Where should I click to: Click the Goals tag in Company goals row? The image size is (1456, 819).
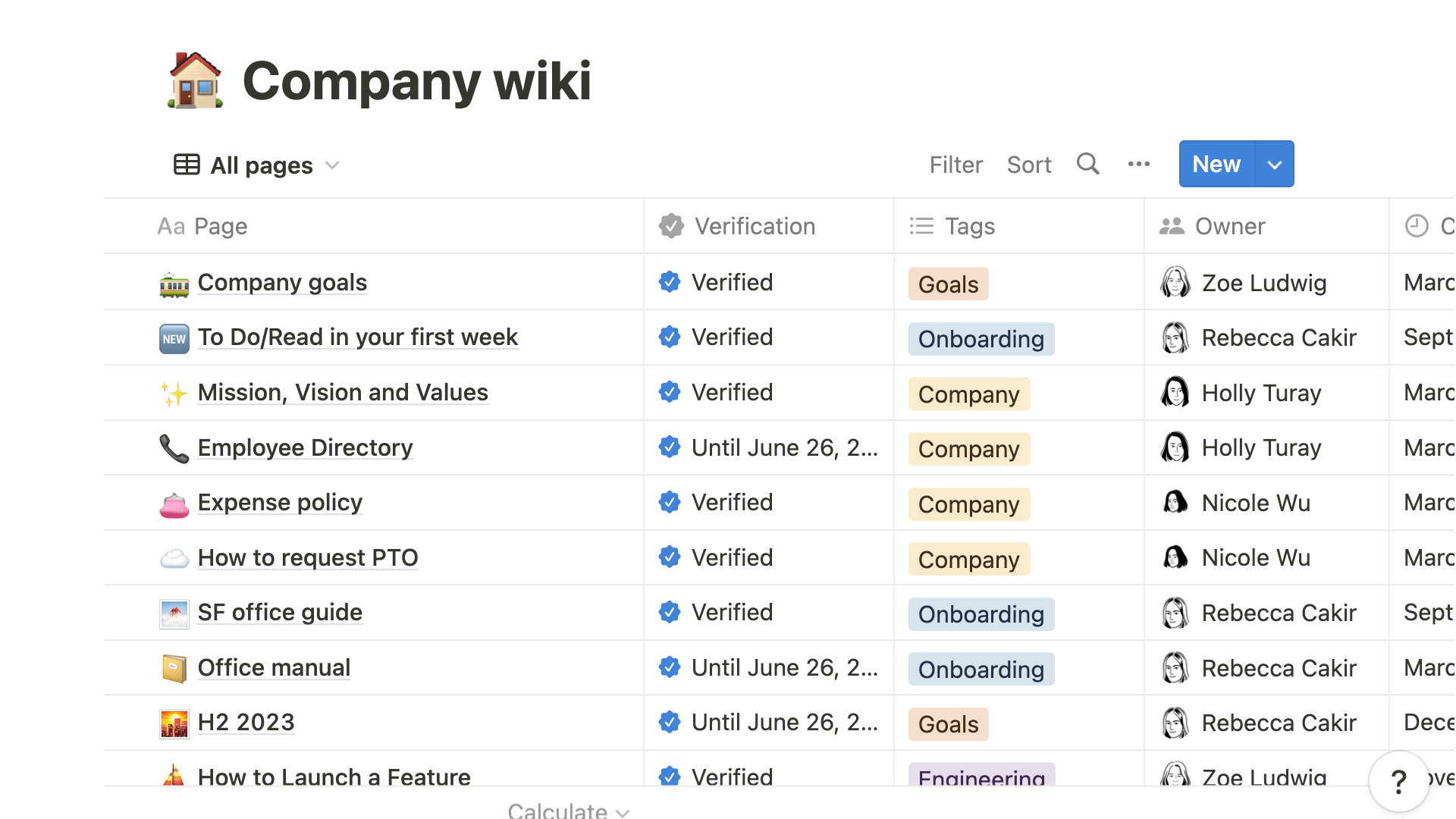pyautogui.click(x=948, y=284)
